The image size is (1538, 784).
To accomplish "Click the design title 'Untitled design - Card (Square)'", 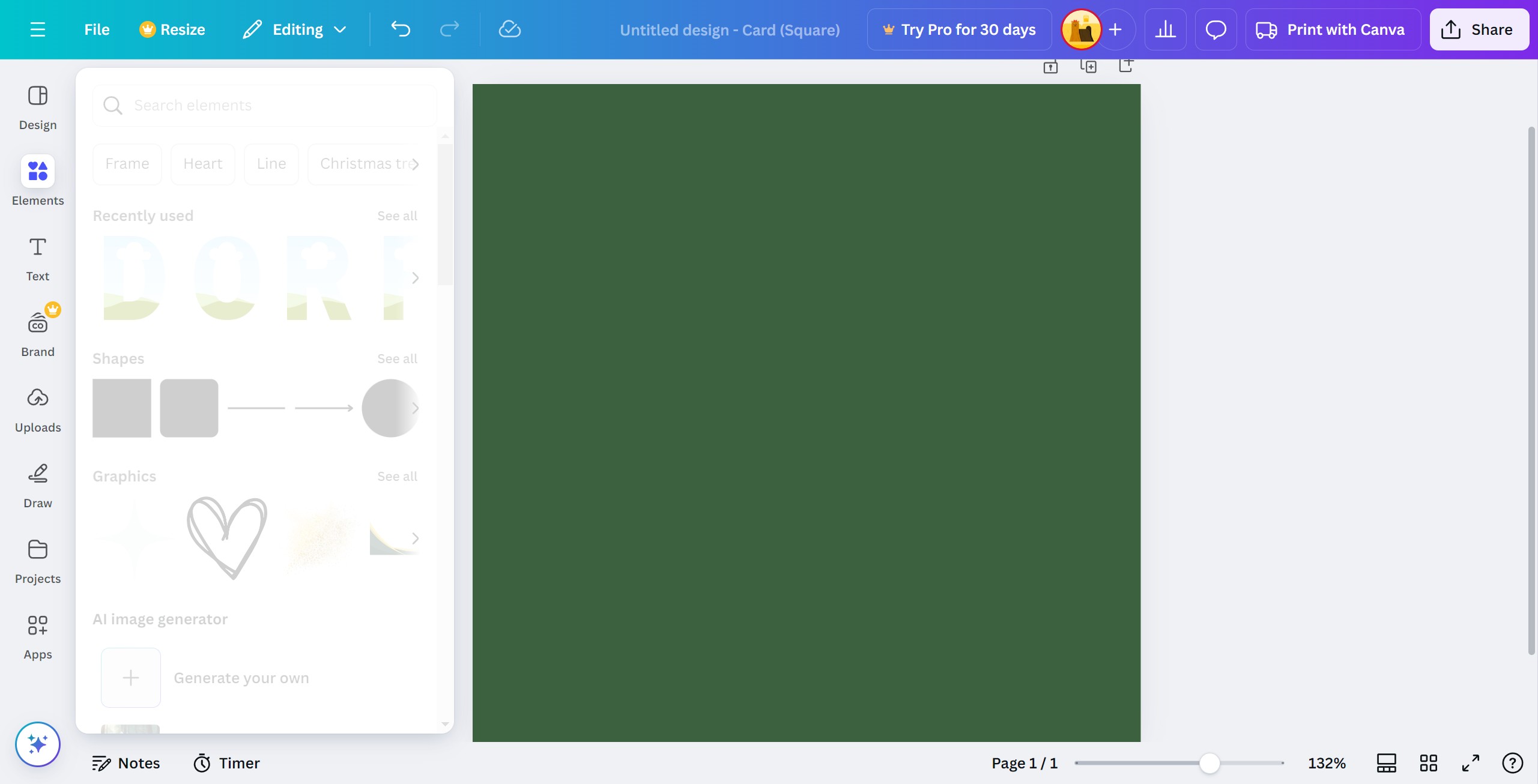I will click(730, 29).
